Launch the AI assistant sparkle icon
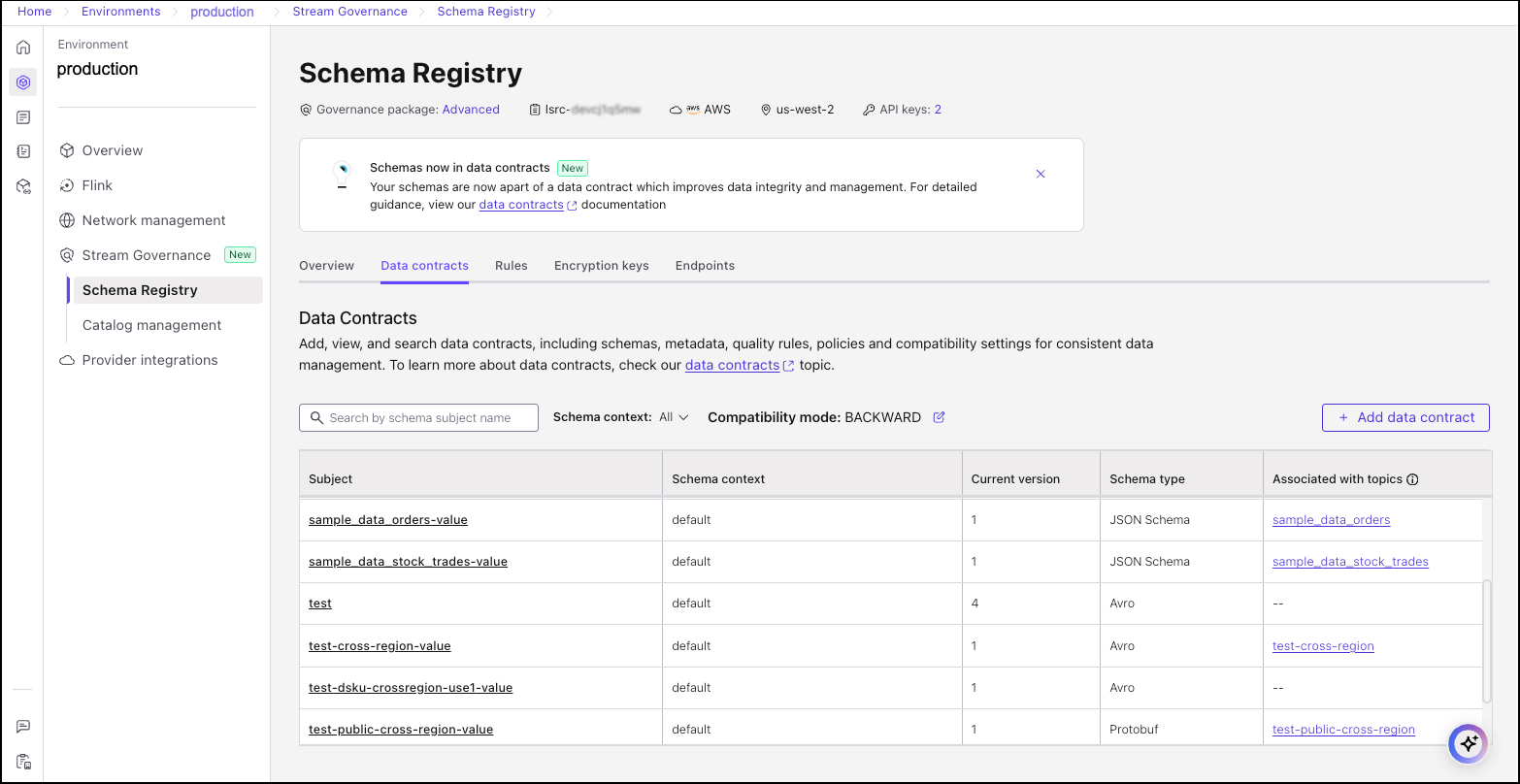Viewport: 1520px width, 784px height. pos(1468,743)
